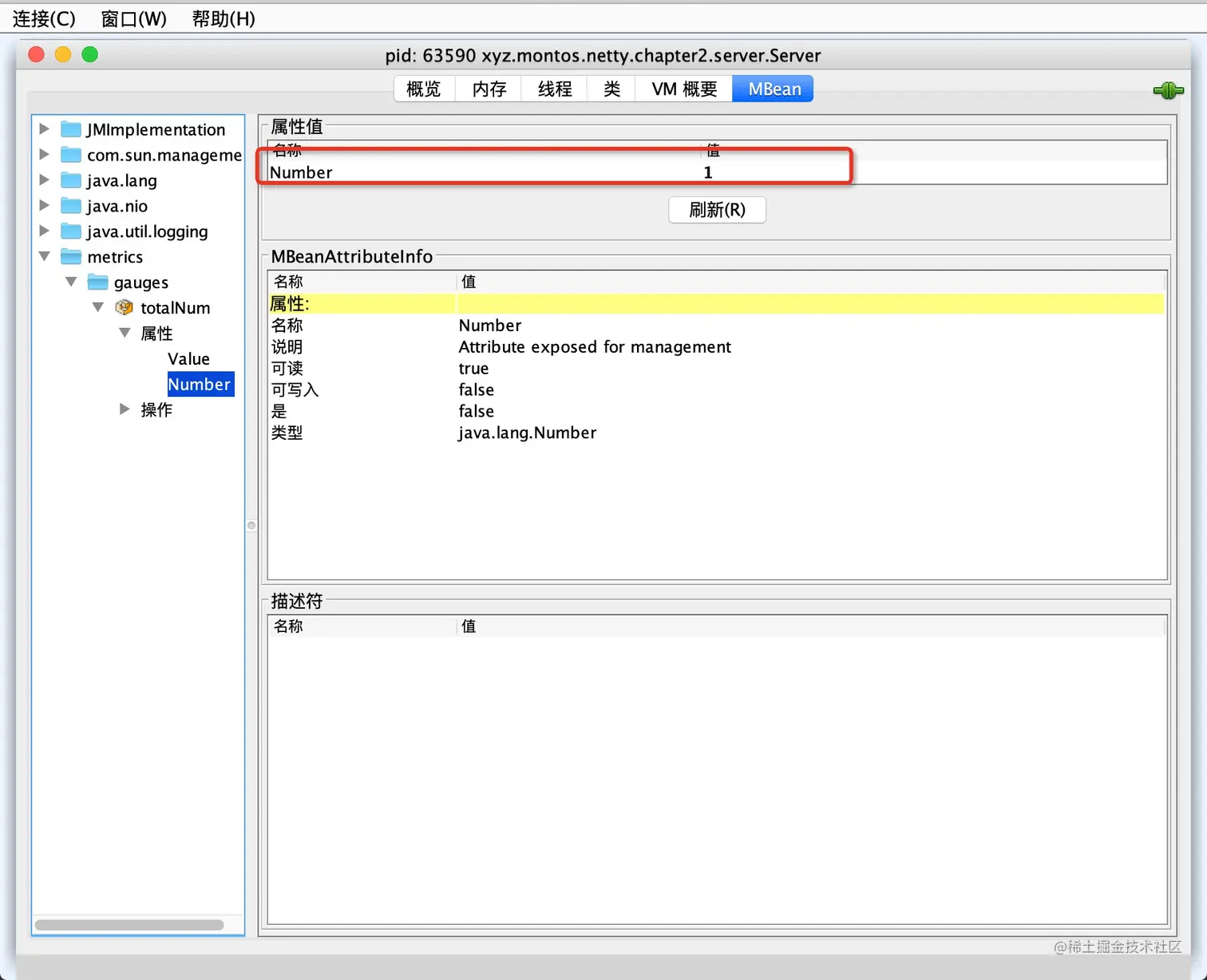Click 名称 header in 描述符 table
This screenshot has height=980, width=1207.
point(362,626)
